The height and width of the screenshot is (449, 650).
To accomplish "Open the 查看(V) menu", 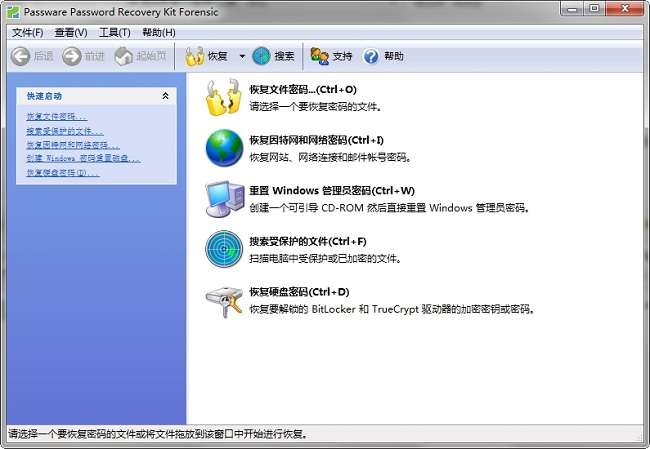I will click(x=71, y=32).
